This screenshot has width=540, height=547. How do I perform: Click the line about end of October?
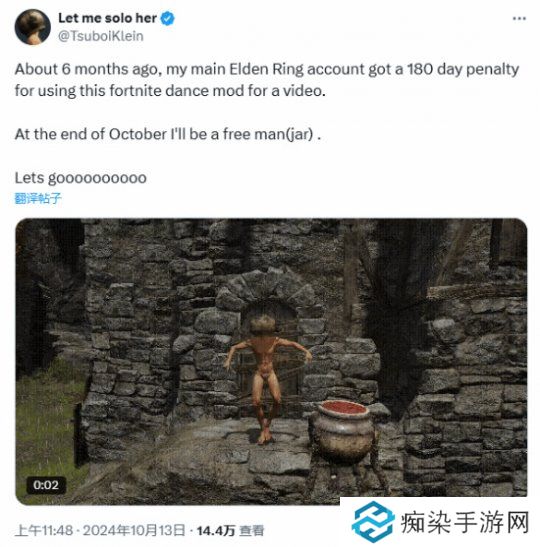pyautogui.click(x=167, y=134)
